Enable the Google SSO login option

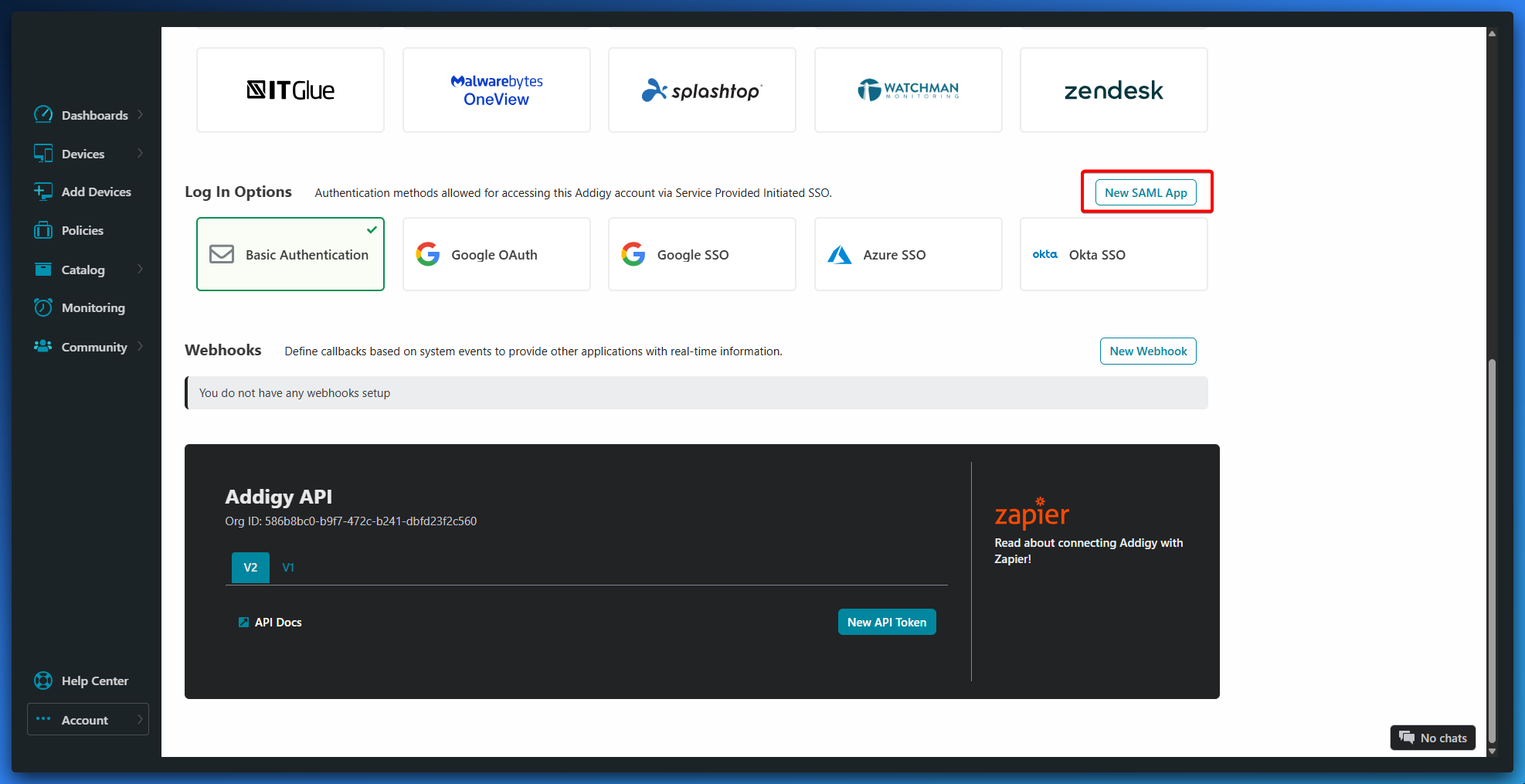coord(702,254)
